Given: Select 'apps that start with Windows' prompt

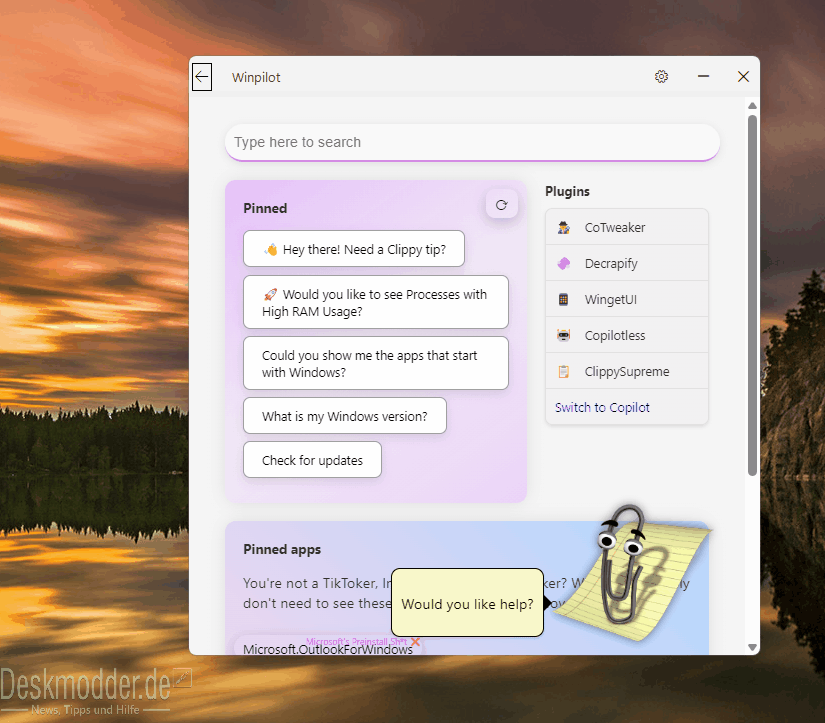Looking at the screenshot, I should pyautogui.click(x=376, y=364).
